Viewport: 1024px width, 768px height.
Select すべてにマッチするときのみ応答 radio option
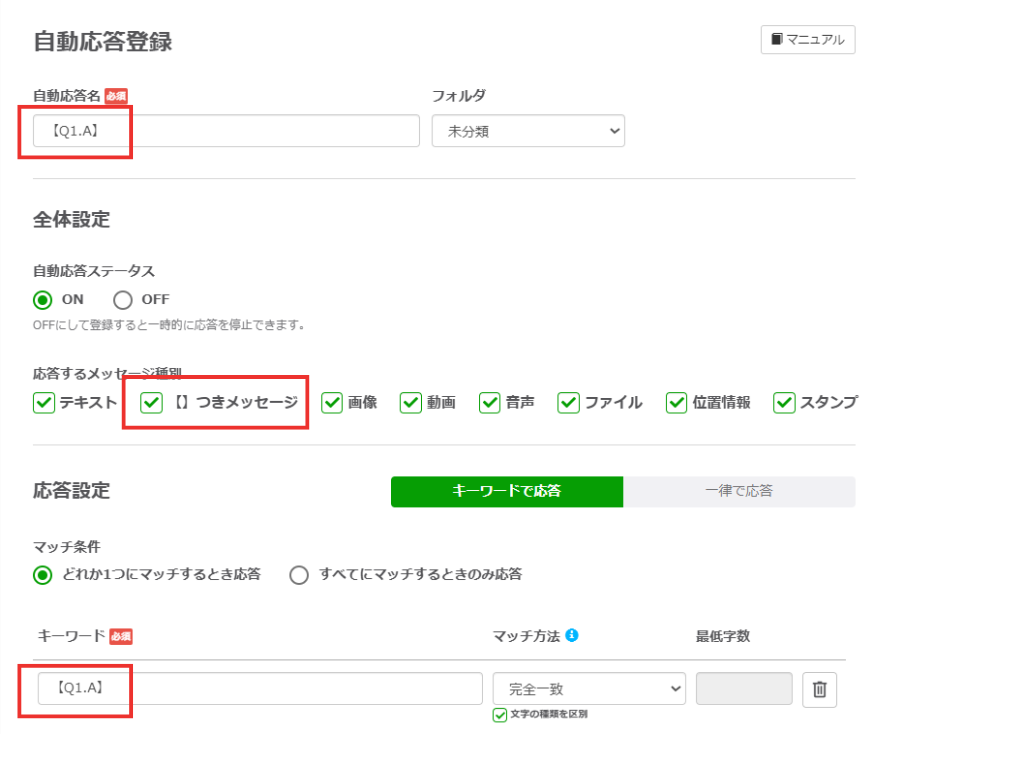click(x=299, y=575)
